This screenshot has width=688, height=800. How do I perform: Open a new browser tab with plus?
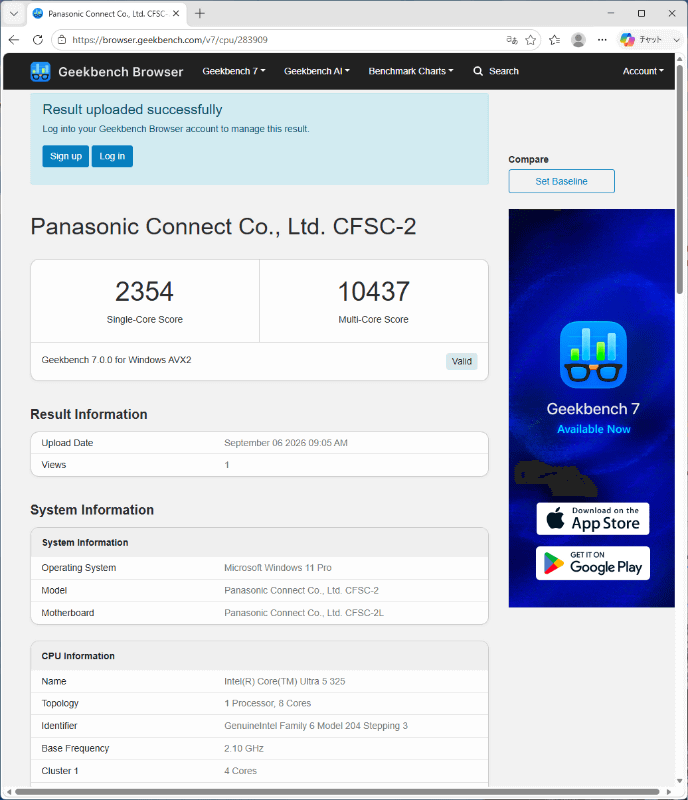click(x=200, y=14)
